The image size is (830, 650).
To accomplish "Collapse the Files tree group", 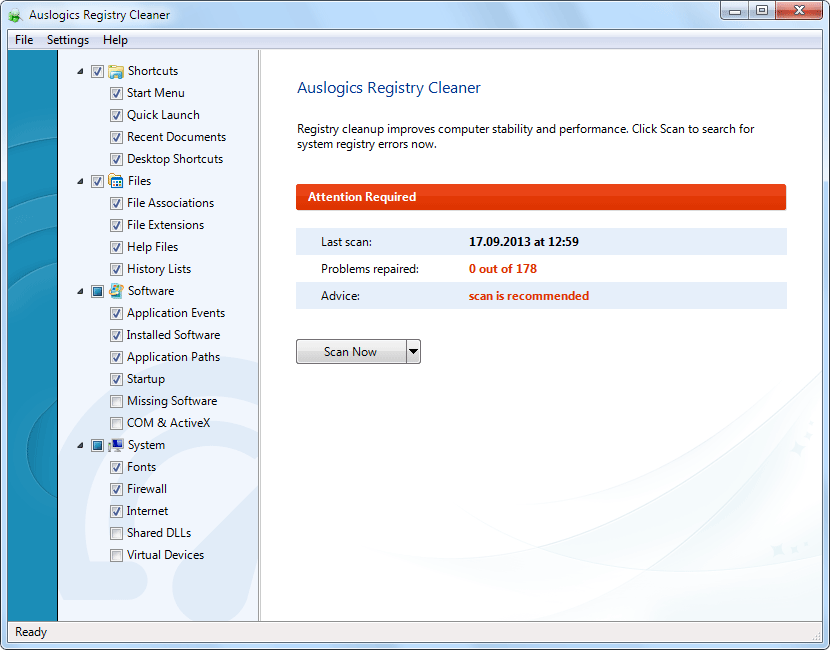I will point(80,181).
